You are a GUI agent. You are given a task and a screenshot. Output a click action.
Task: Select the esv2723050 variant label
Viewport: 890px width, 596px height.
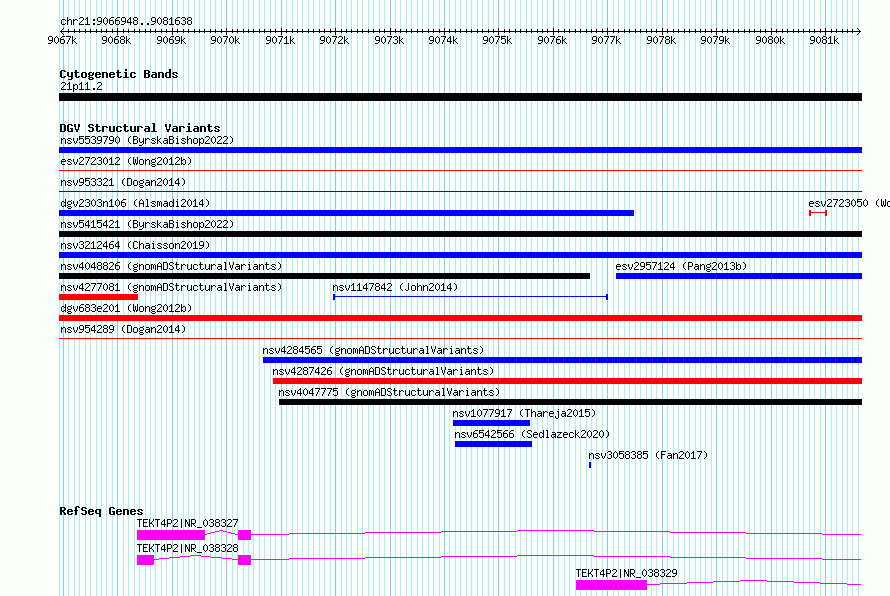[849, 203]
